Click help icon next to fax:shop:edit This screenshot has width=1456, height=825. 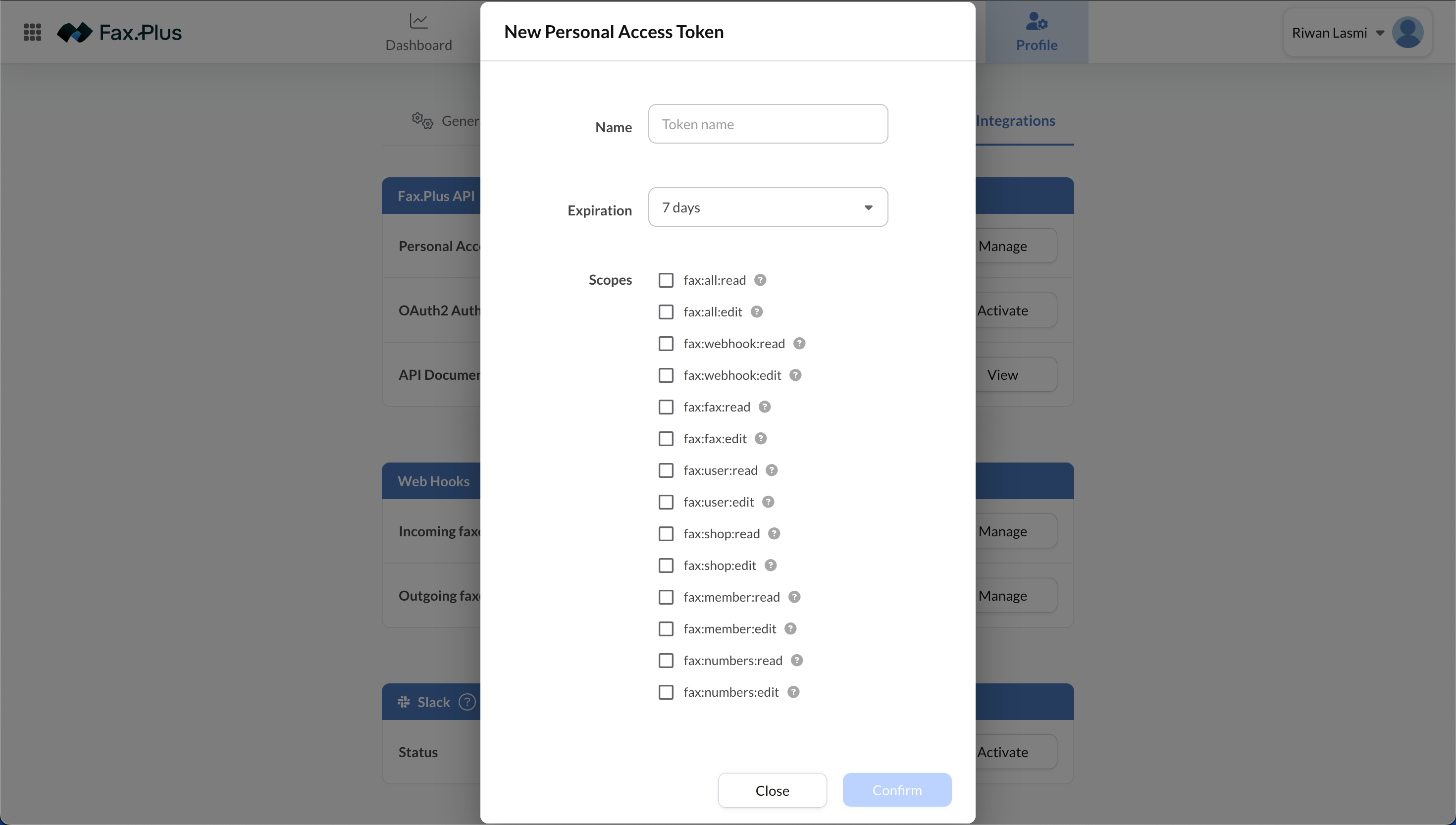coord(771,566)
